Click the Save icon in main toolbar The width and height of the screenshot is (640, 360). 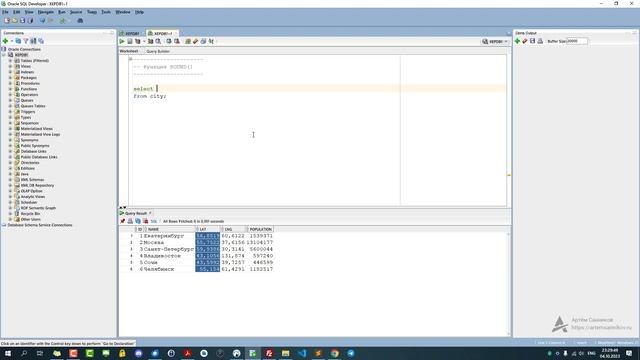(x=22, y=20)
